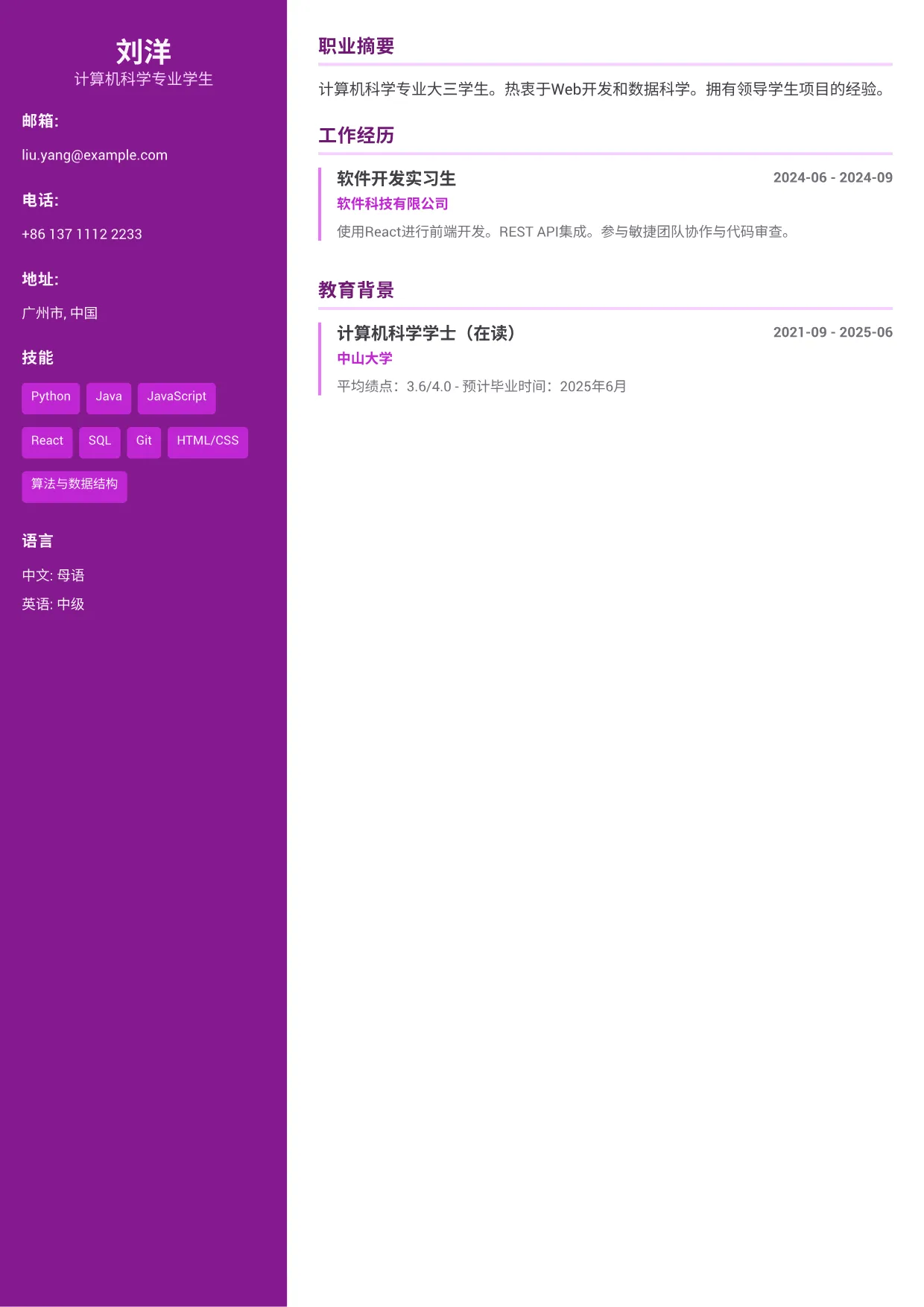Click the 邮箱 label

pos(40,121)
